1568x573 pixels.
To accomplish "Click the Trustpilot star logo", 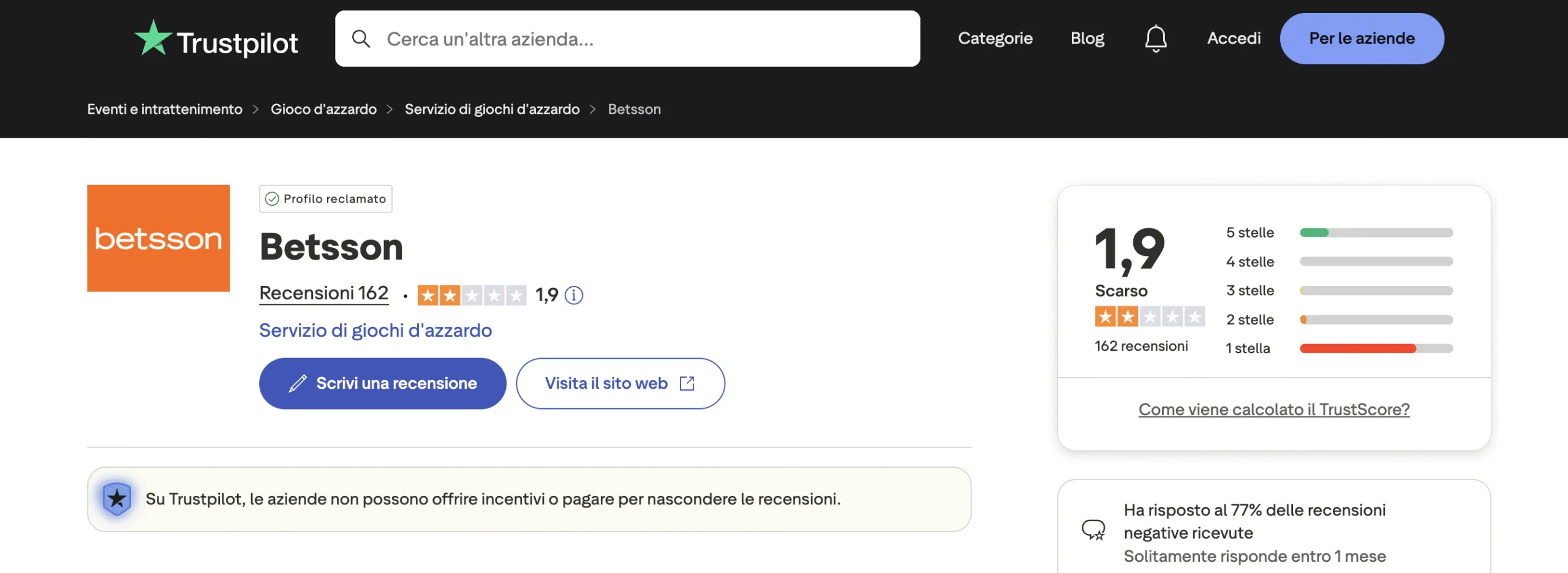I will click(154, 38).
